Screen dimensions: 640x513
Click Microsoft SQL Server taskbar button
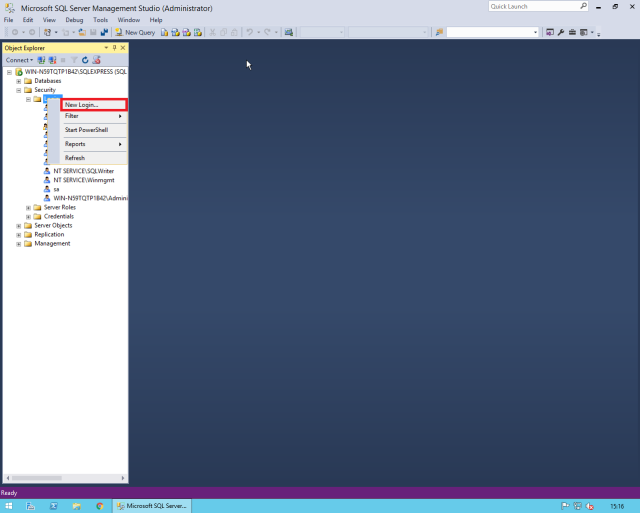(151, 506)
